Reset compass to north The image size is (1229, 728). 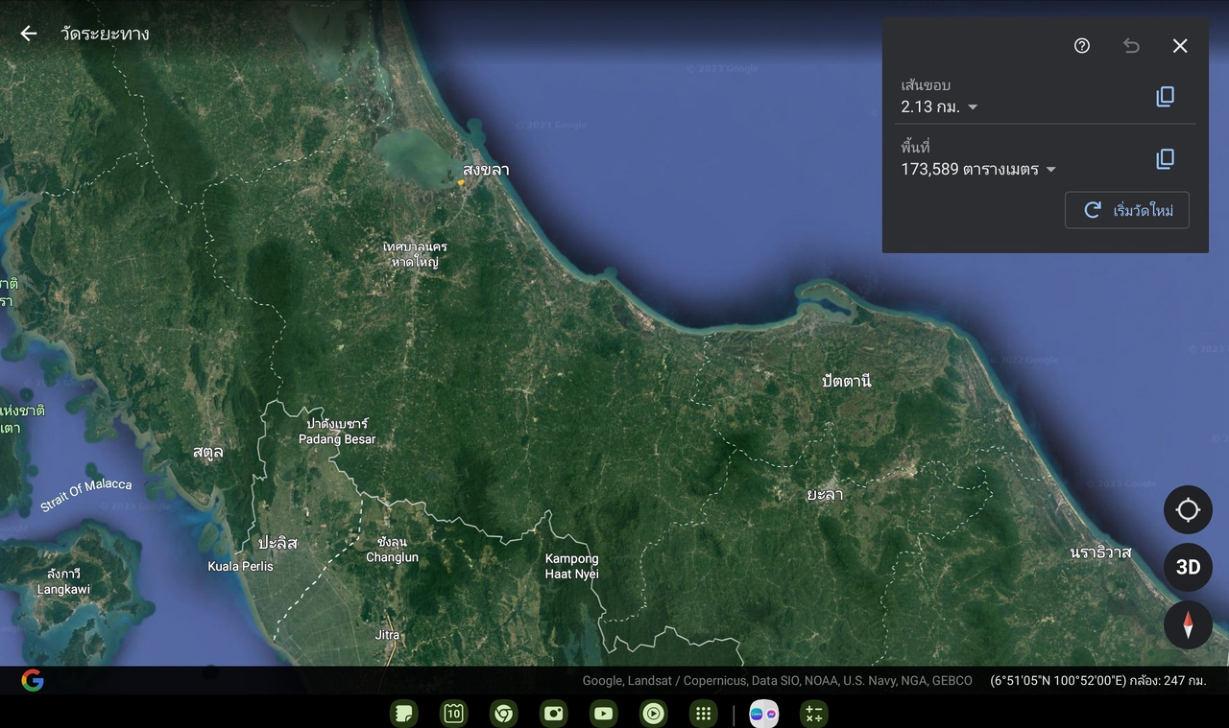pos(1188,625)
